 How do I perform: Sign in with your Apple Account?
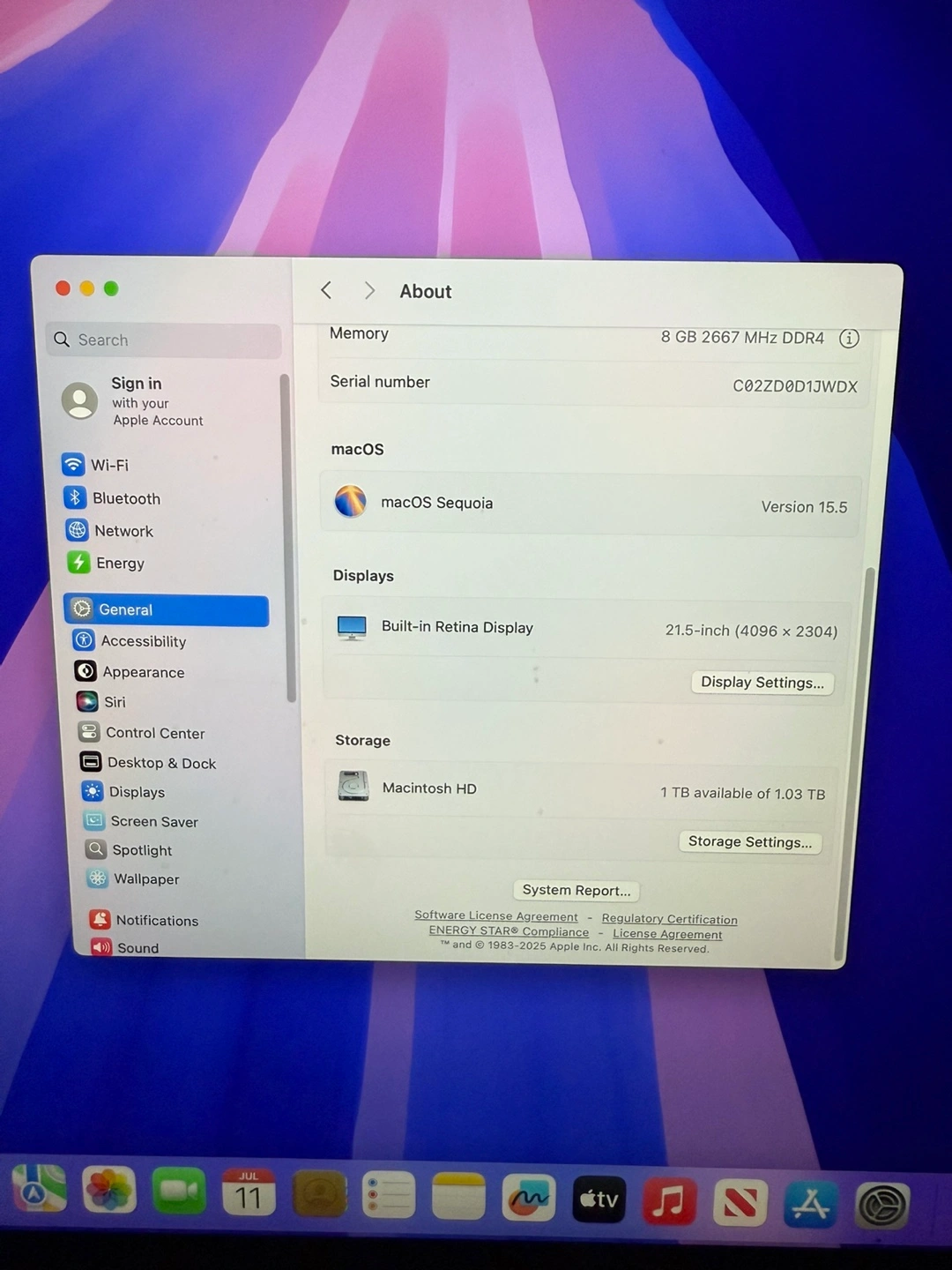coord(134,401)
